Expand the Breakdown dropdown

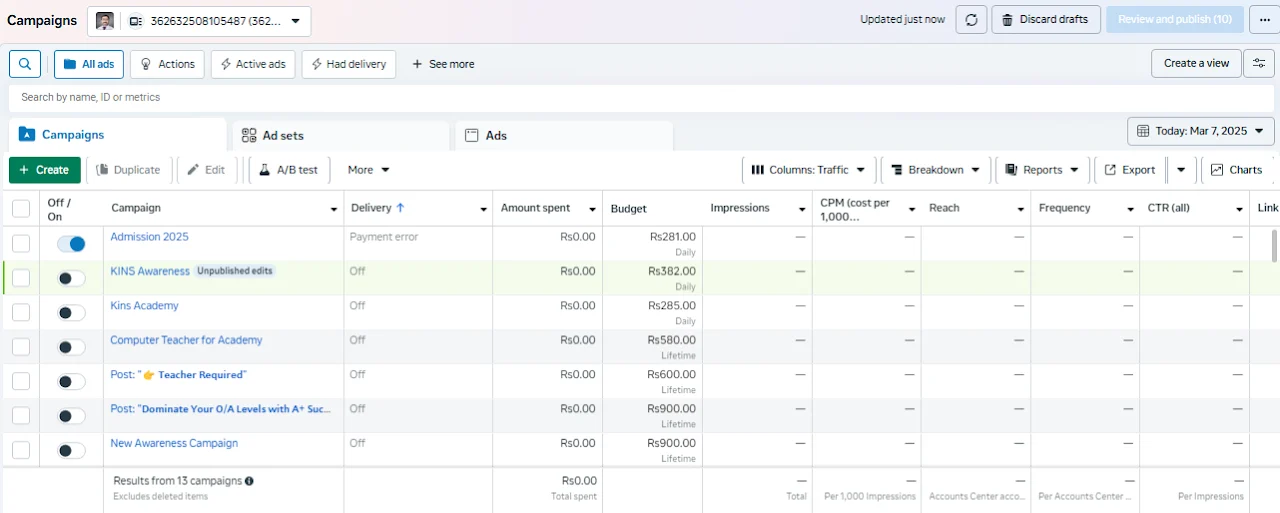pyautogui.click(x=936, y=170)
